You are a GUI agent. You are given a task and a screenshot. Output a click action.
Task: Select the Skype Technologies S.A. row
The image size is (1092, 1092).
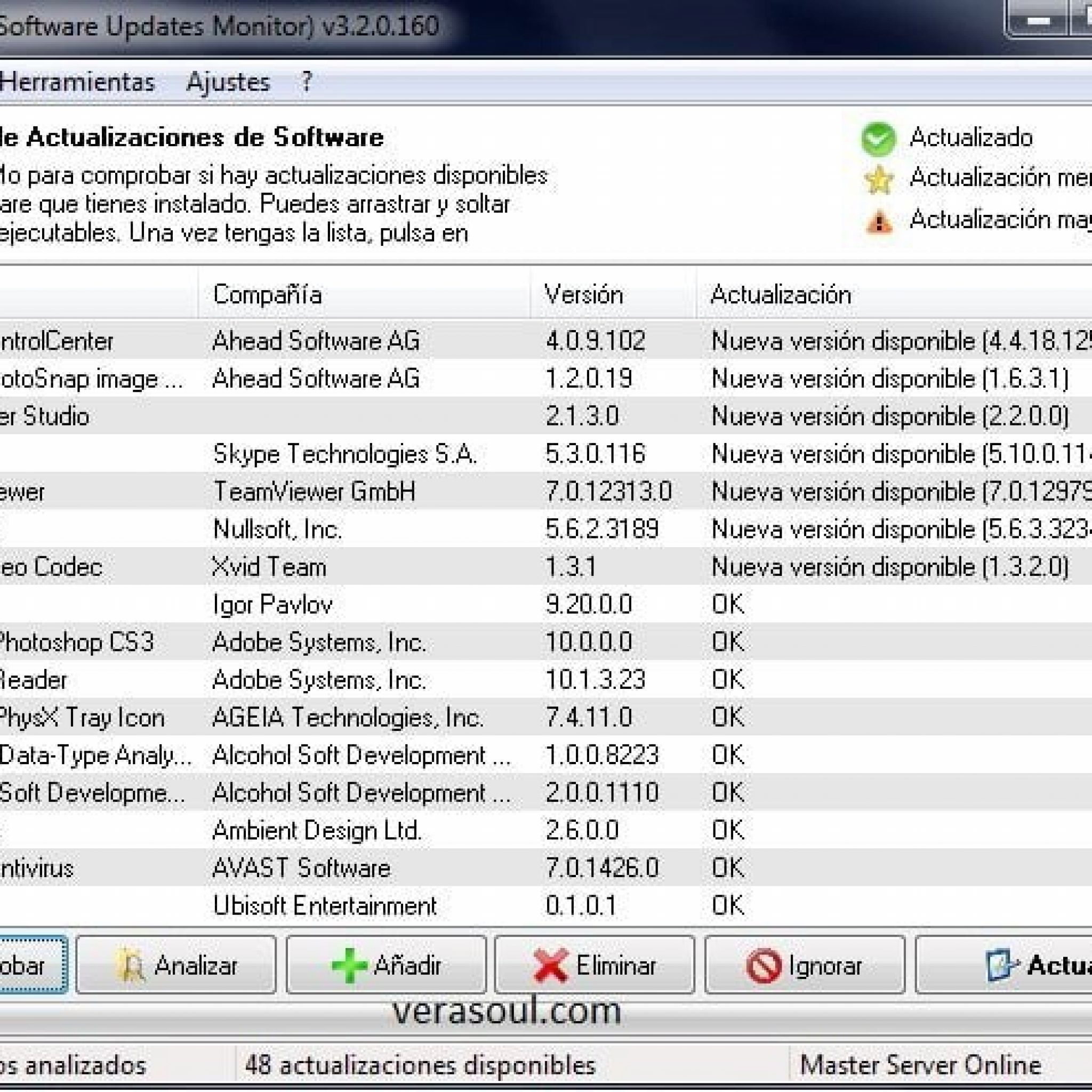coord(546,454)
